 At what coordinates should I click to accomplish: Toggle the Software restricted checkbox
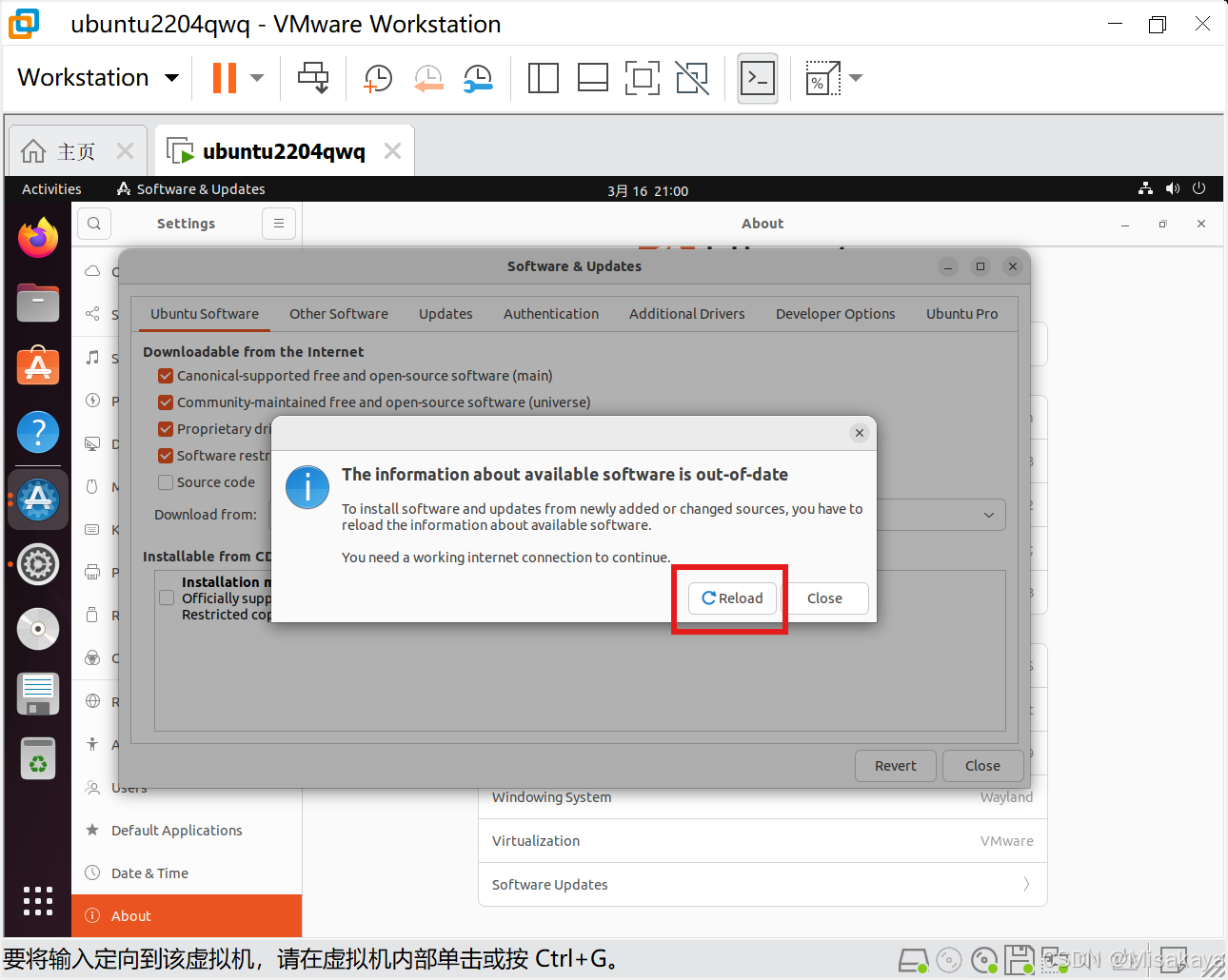tap(166, 456)
